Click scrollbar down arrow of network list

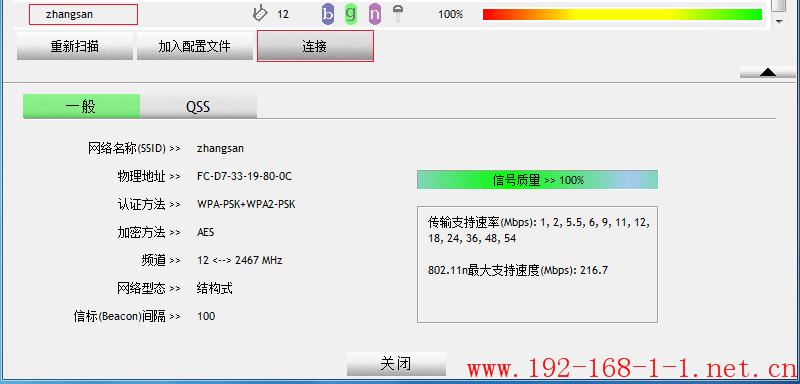[x=779, y=21]
